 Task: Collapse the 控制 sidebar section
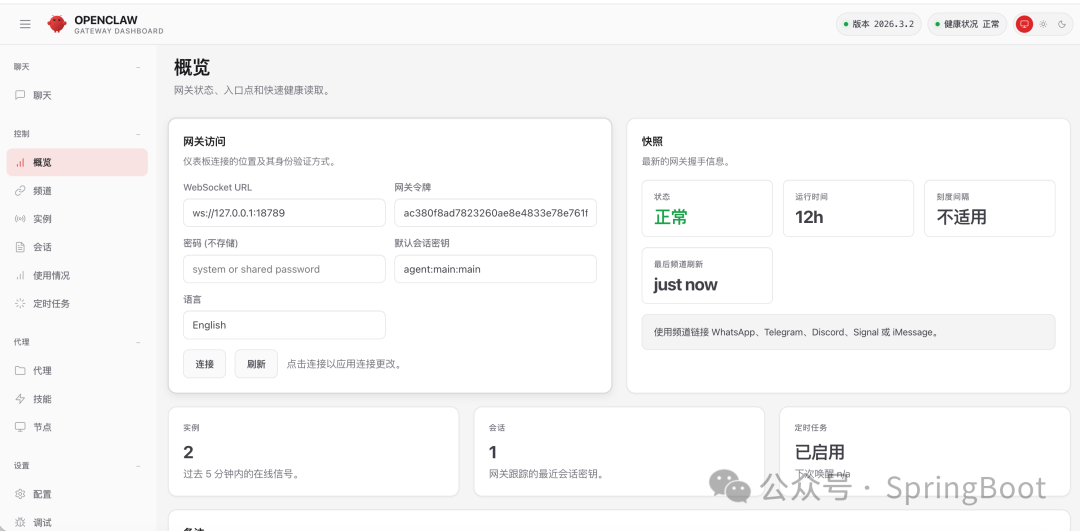(x=138, y=134)
